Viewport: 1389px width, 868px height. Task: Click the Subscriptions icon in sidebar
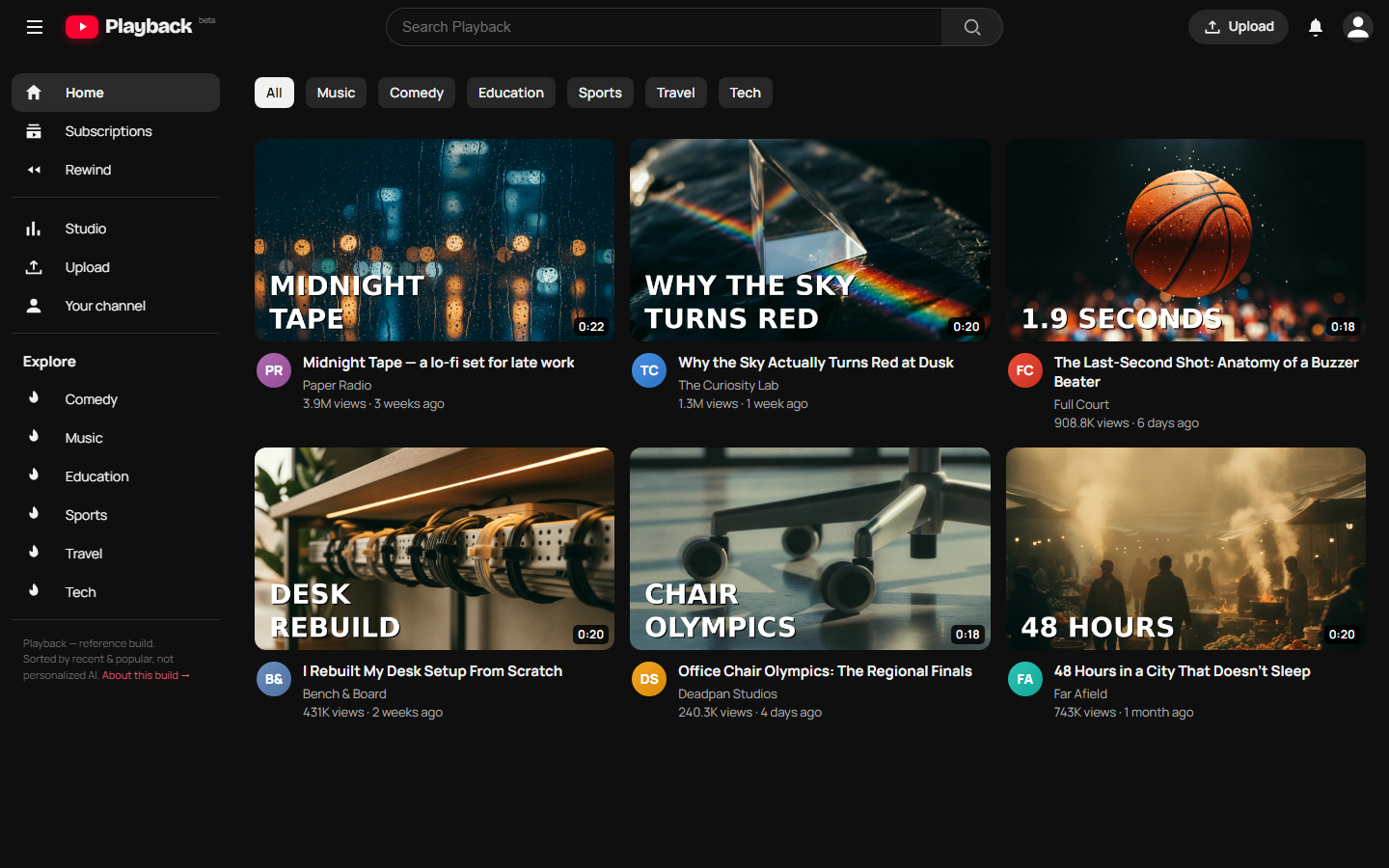[34, 131]
